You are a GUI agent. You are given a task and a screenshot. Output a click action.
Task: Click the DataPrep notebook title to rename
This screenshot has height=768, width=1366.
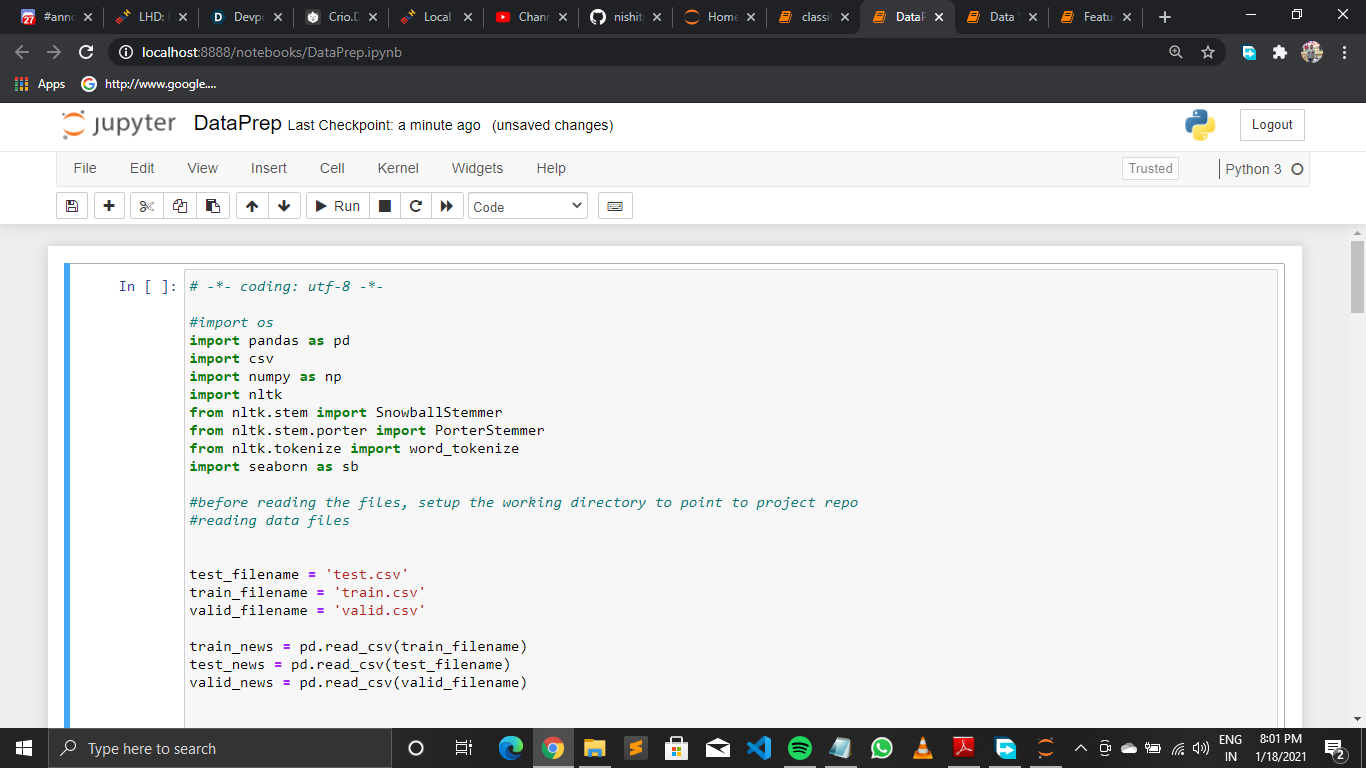237,124
